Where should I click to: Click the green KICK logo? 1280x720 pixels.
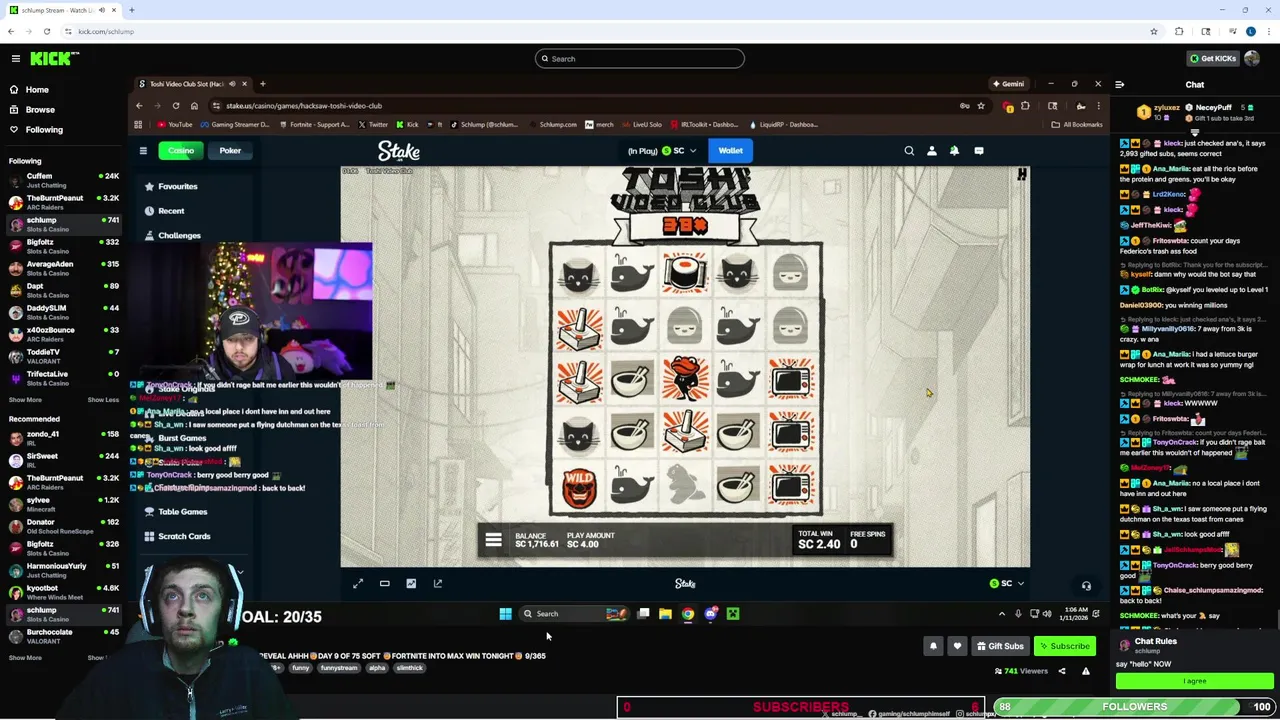pyautogui.click(x=50, y=59)
